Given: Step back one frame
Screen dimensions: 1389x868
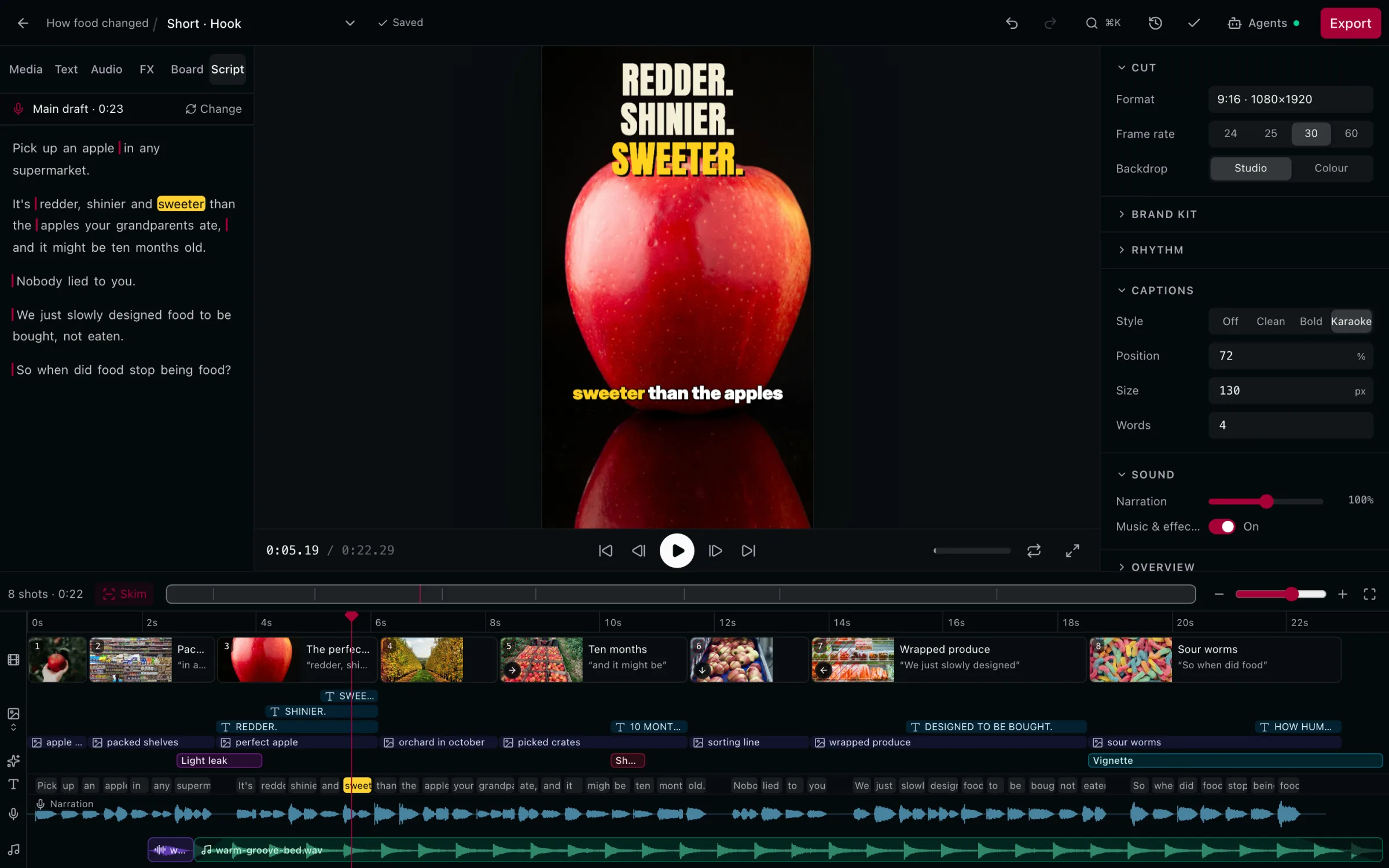Looking at the screenshot, I should pos(638,551).
